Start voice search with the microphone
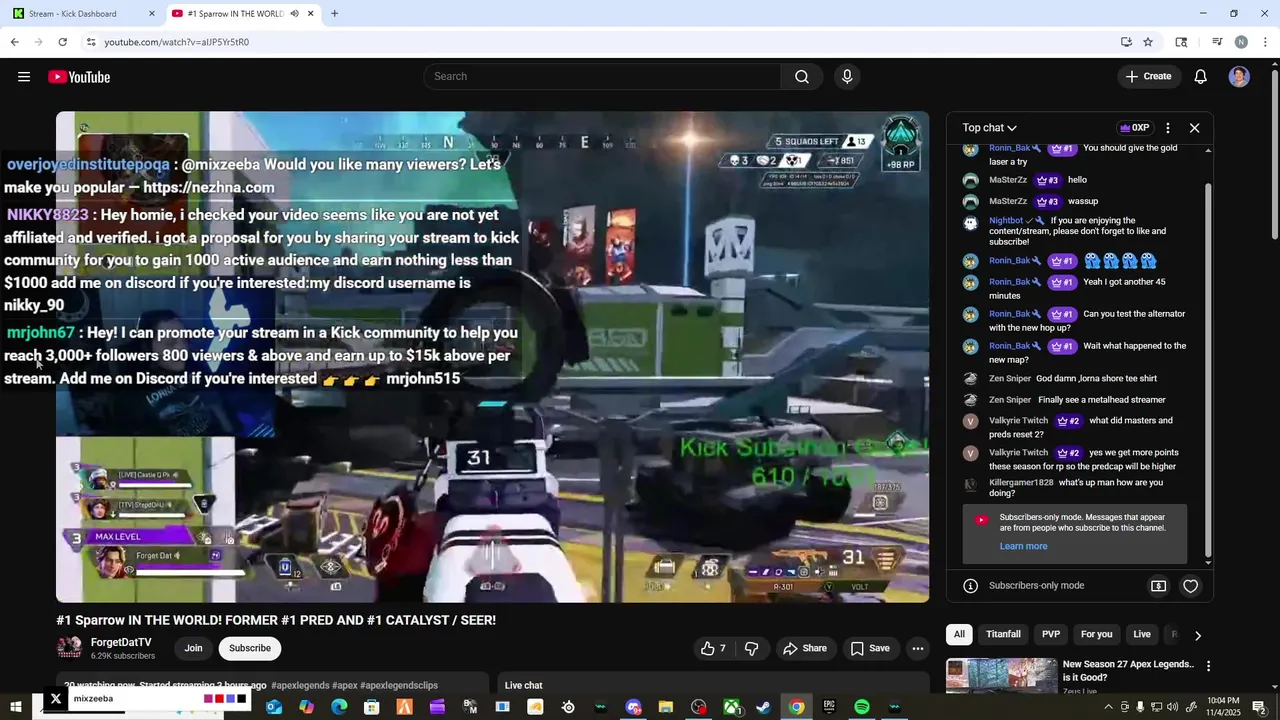The width and height of the screenshot is (1280, 720). [x=847, y=77]
